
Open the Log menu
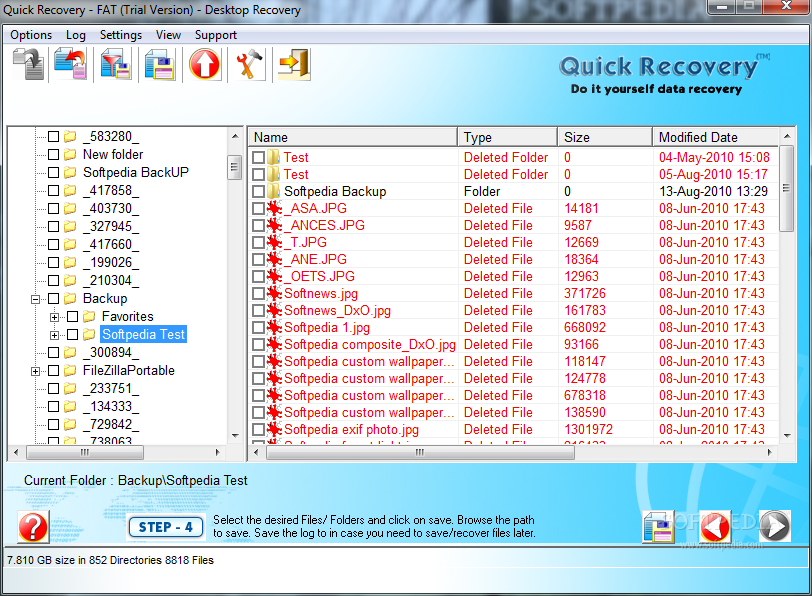[x=76, y=35]
